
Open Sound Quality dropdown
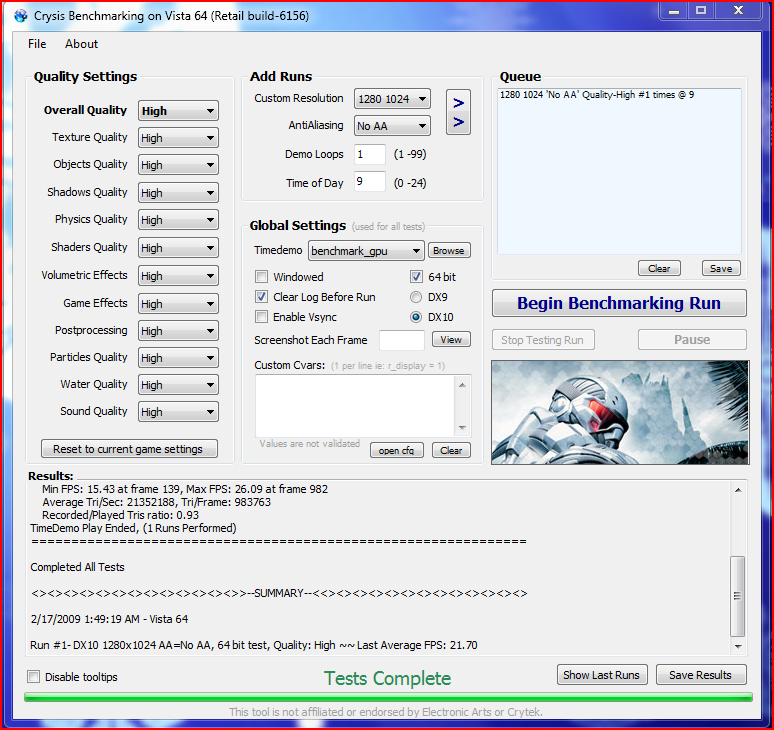point(178,412)
